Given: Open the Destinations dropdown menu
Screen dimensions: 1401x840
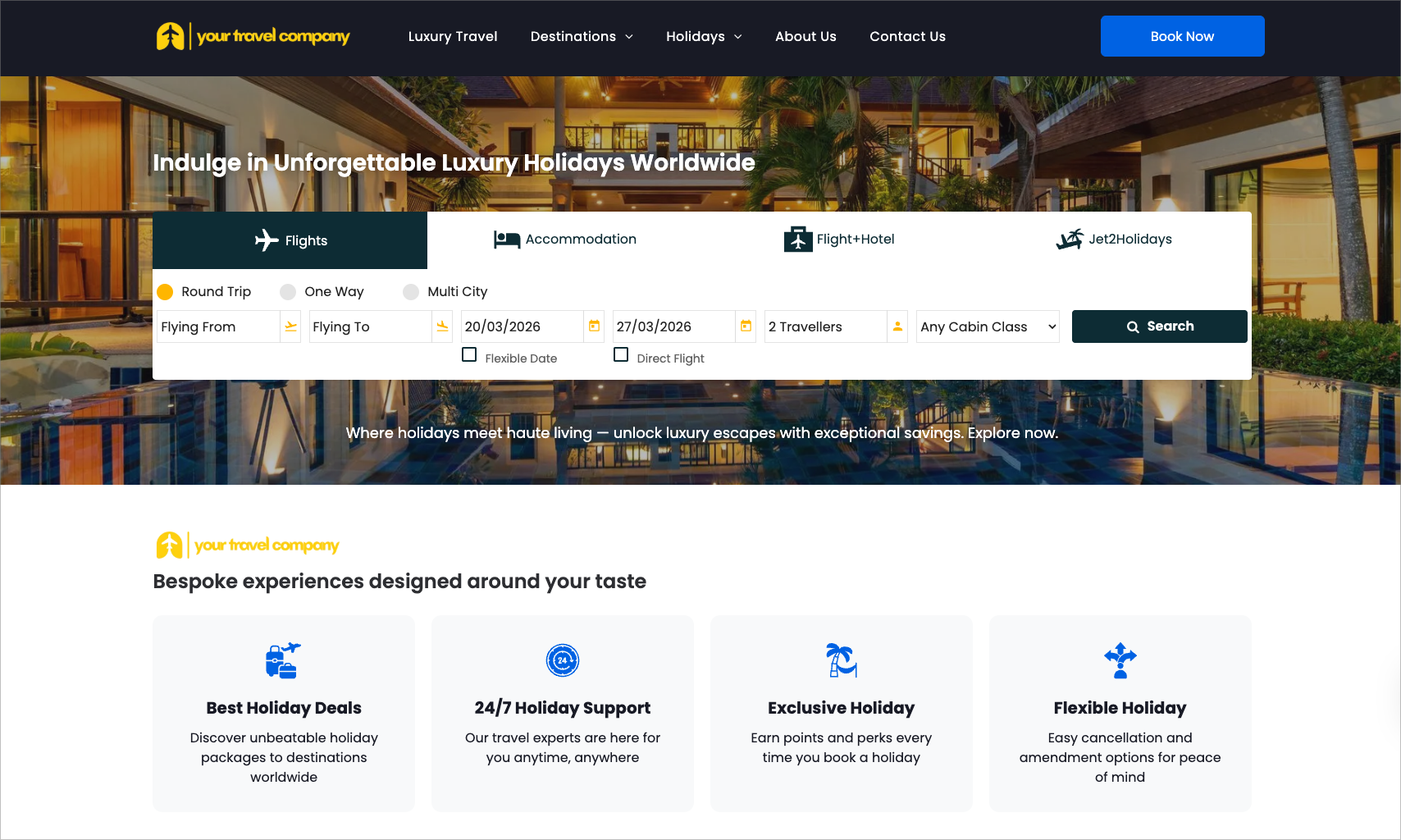Looking at the screenshot, I should point(582,36).
